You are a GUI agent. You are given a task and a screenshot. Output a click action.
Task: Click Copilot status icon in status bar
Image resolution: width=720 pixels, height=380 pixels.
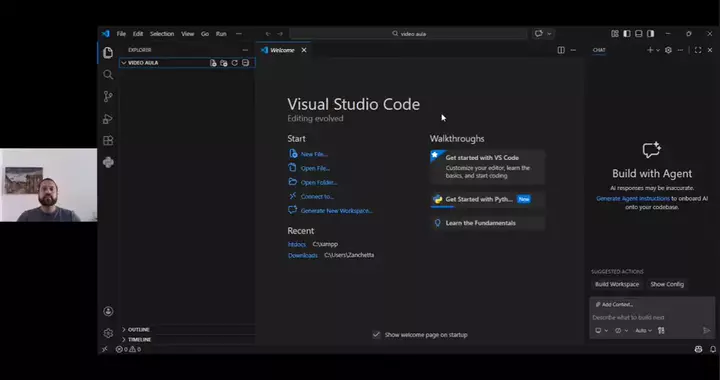(698, 349)
